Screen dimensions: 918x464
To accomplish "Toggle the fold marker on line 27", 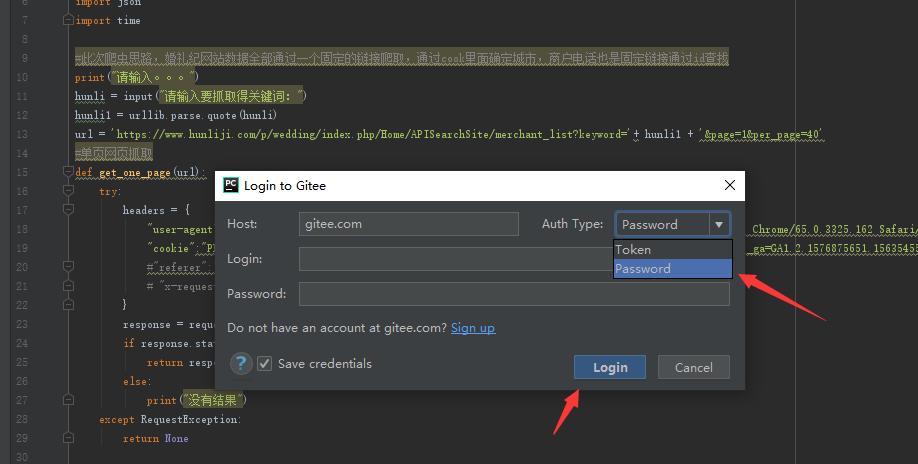I will tap(68, 400).
